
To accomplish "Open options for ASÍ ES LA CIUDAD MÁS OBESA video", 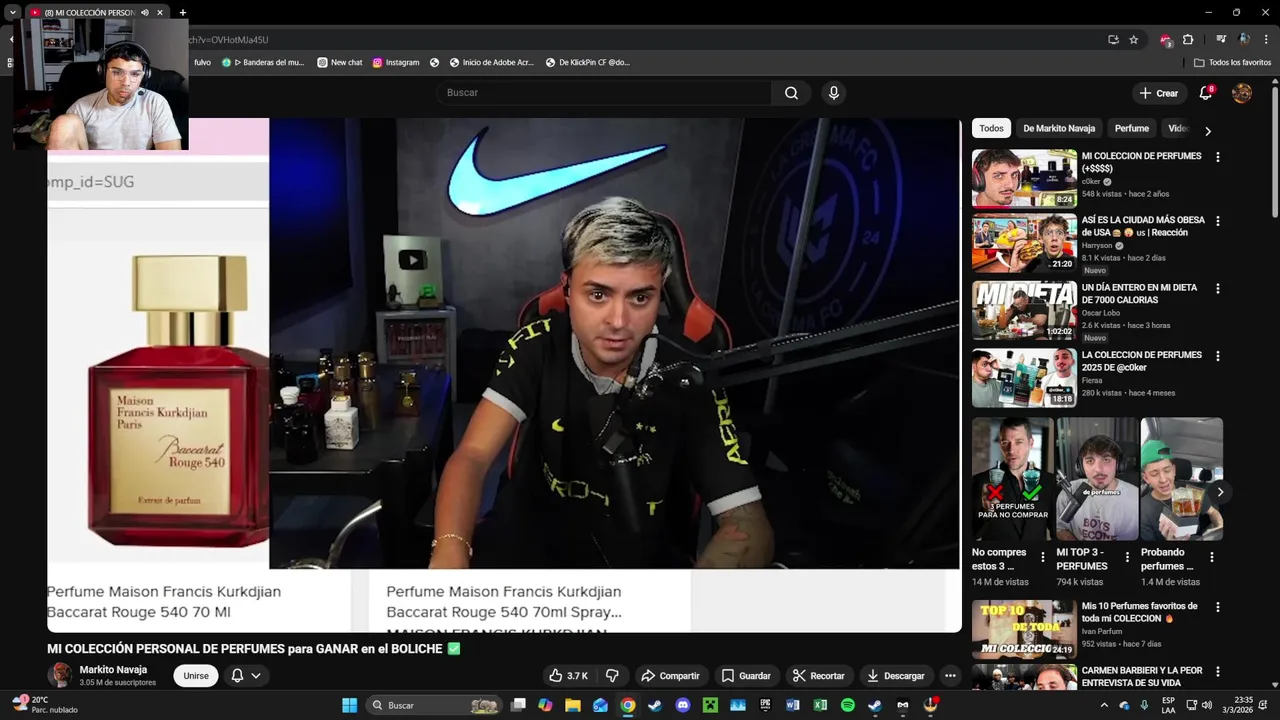I will (x=1217, y=221).
